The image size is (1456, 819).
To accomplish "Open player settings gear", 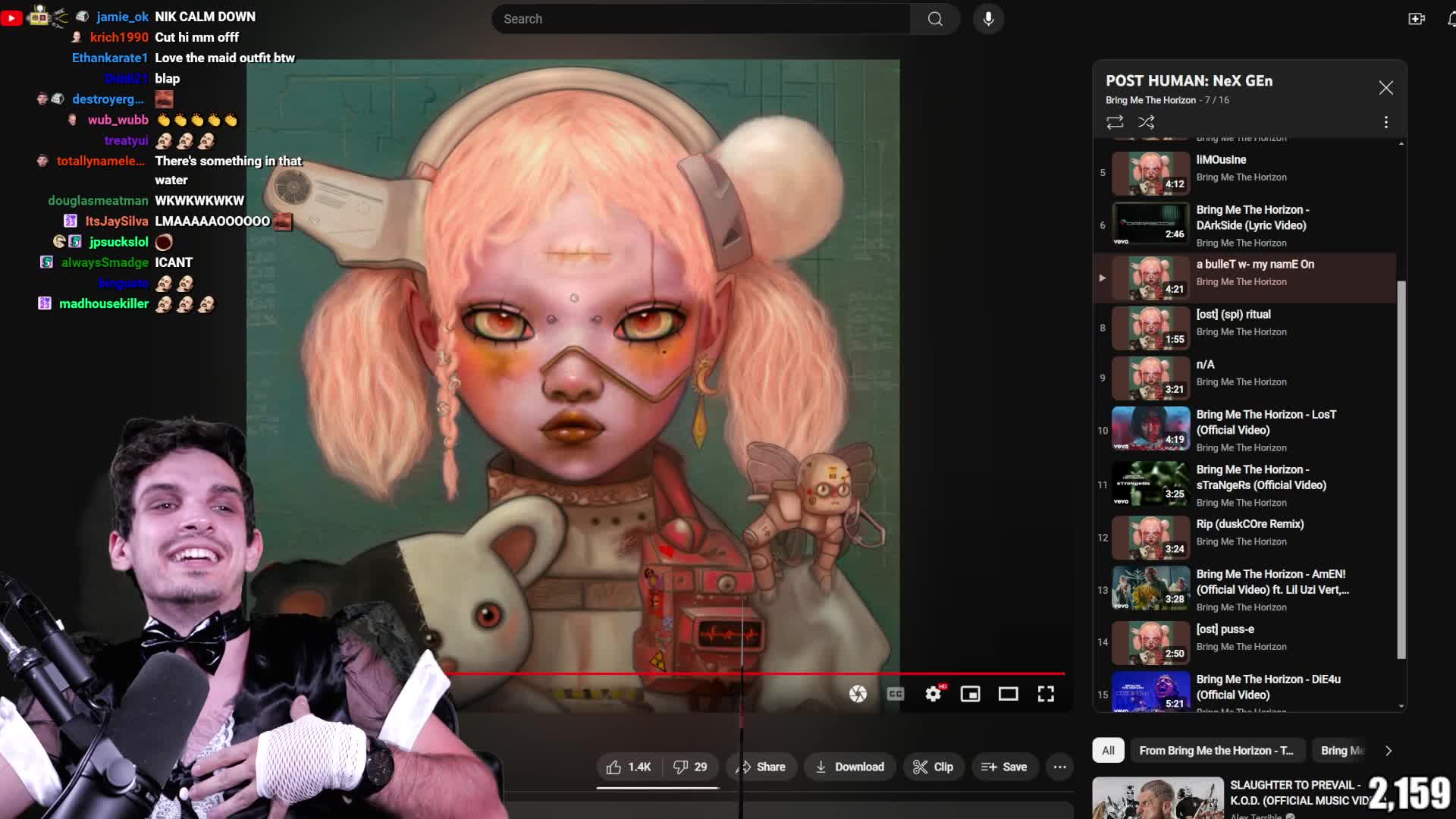I will (x=934, y=694).
